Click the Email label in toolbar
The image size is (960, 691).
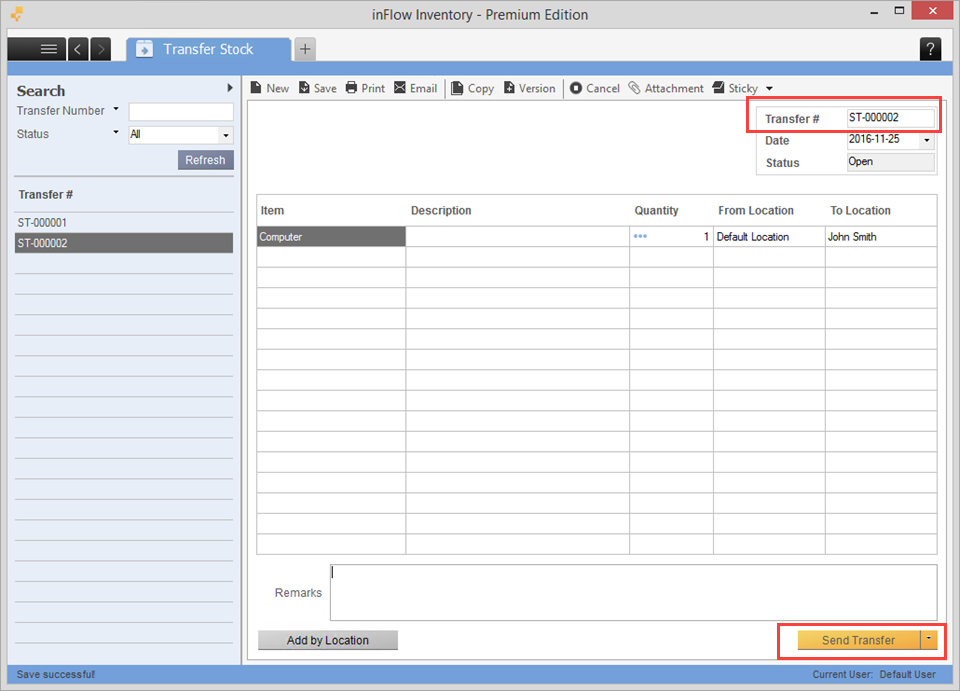click(424, 88)
